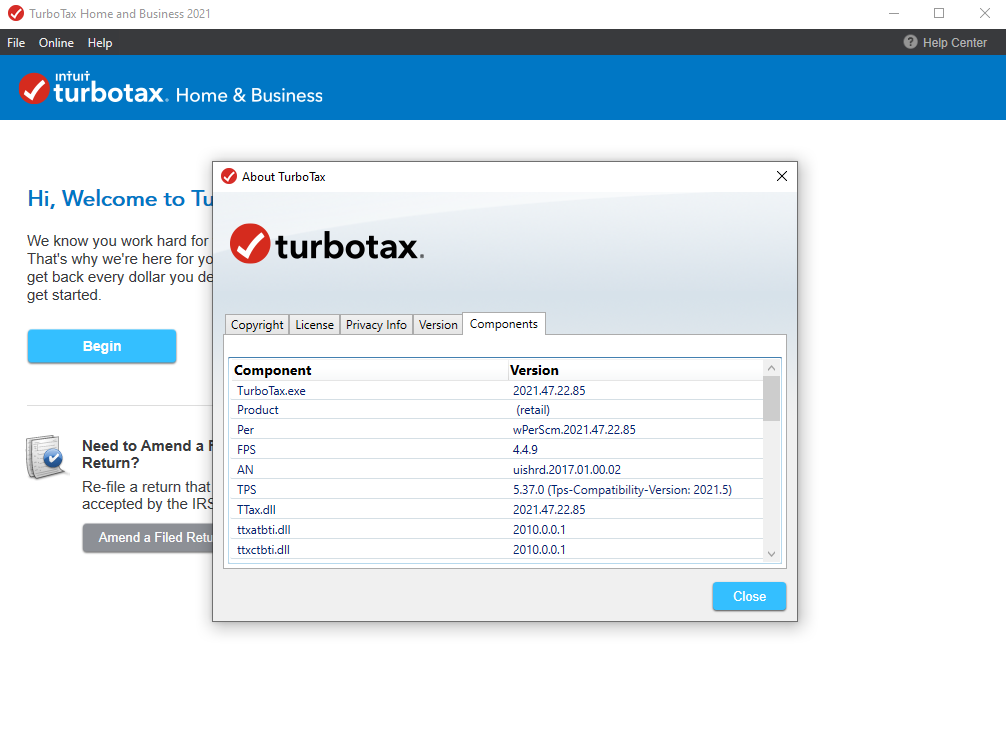Image resolution: width=1006 pixels, height=747 pixels.
Task: Click the Help Center question mark icon
Action: 910,42
